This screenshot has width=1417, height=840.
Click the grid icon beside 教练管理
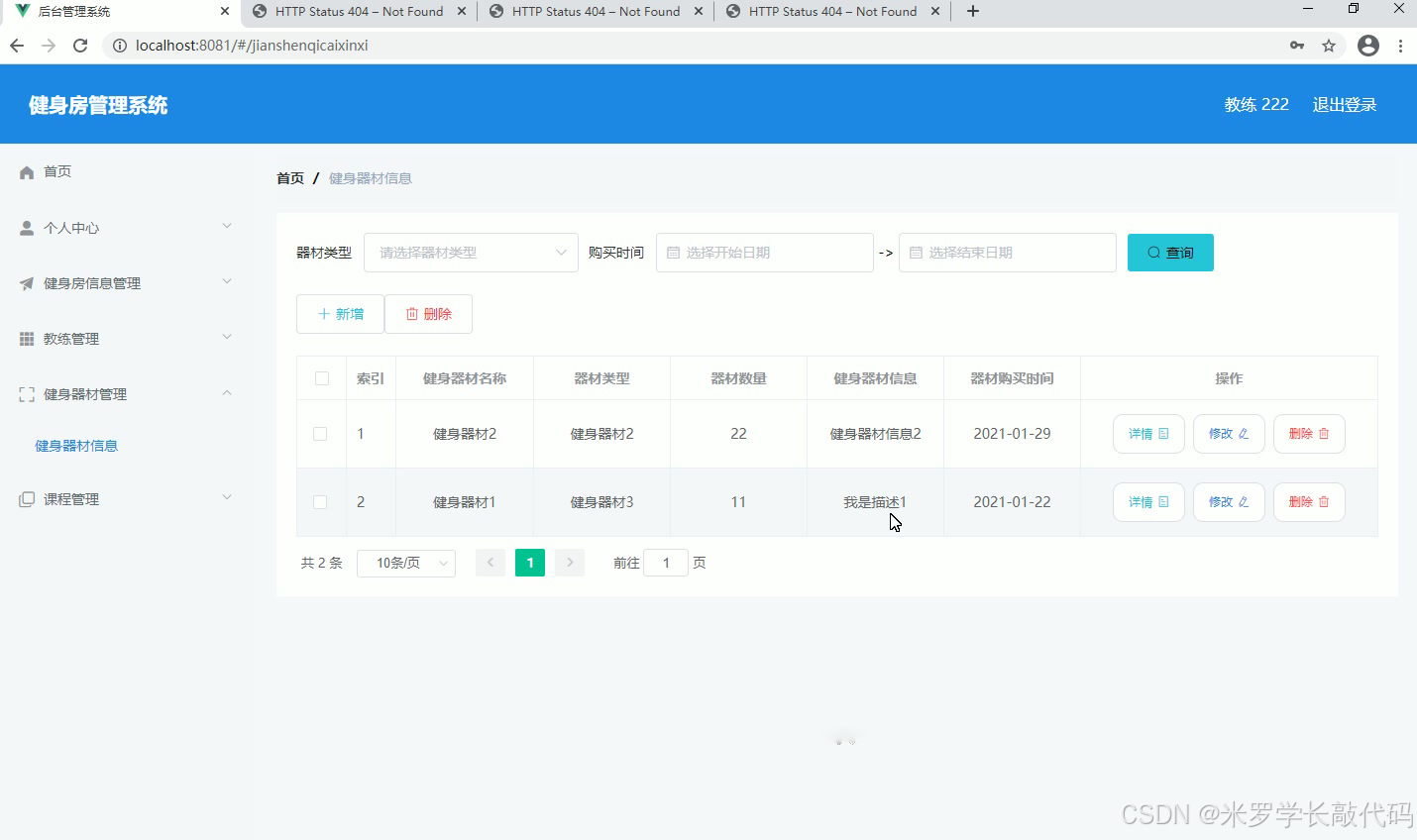tap(27, 339)
